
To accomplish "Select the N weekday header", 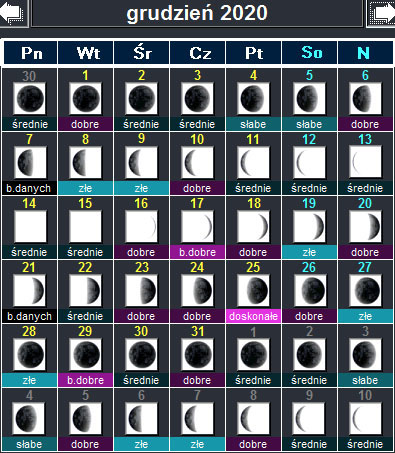I will [365, 53].
